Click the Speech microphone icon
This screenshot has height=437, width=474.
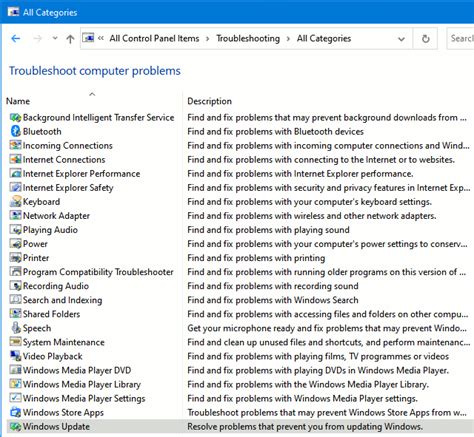click(x=15, y=328)
